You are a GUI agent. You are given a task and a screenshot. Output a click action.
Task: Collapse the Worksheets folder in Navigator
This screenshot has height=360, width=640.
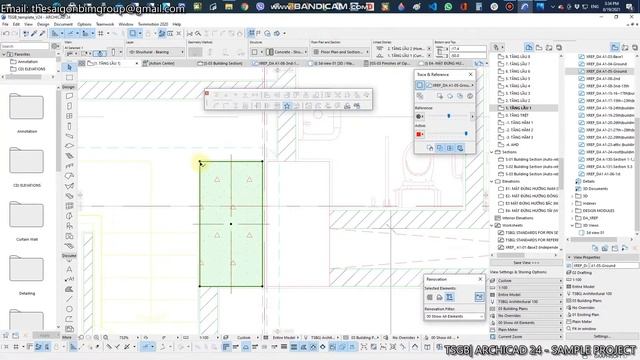click(492, 225)
